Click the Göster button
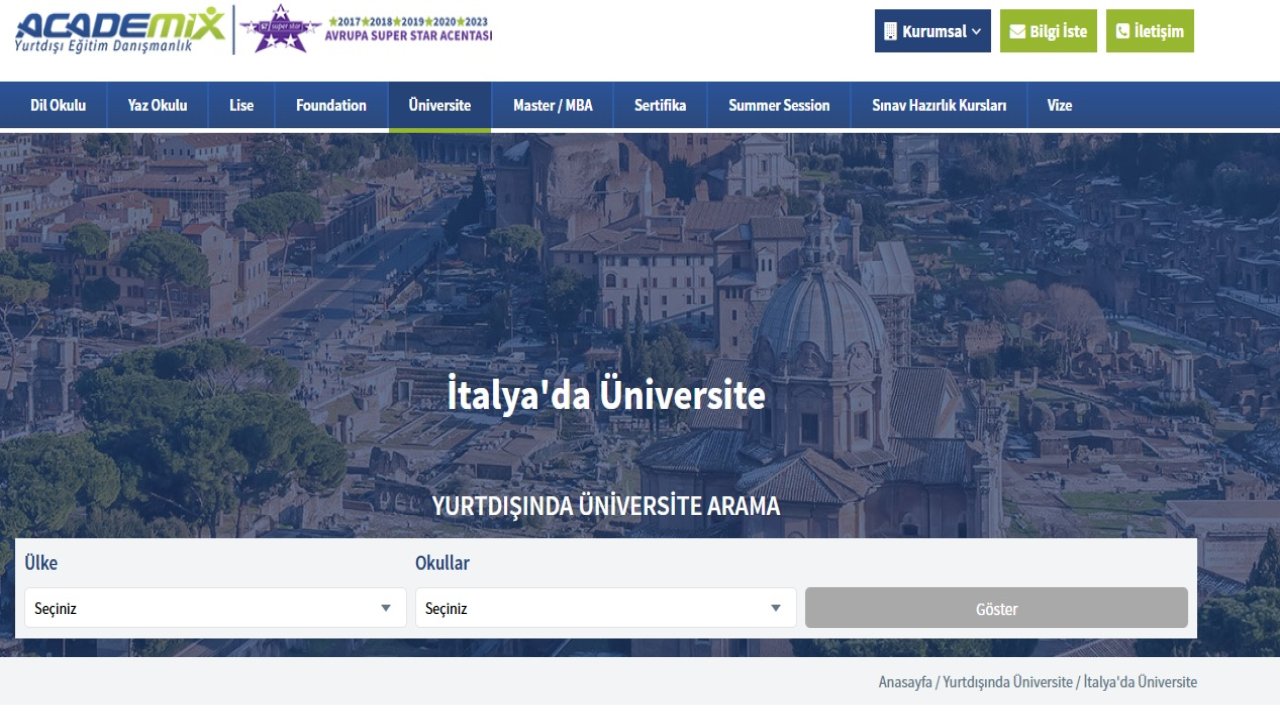The width and height of the screenshot is (1280, 720). tap(996, 607)
